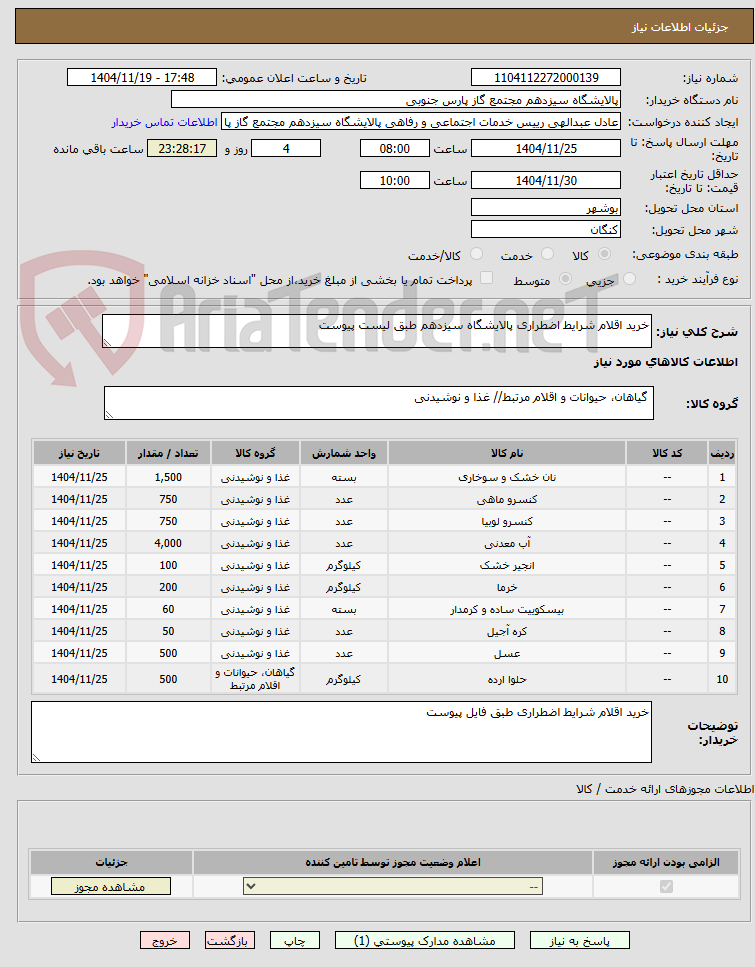Screen dimensions: 755x967
Task: Click the نام کالا column header
Action: pos(507,453)
